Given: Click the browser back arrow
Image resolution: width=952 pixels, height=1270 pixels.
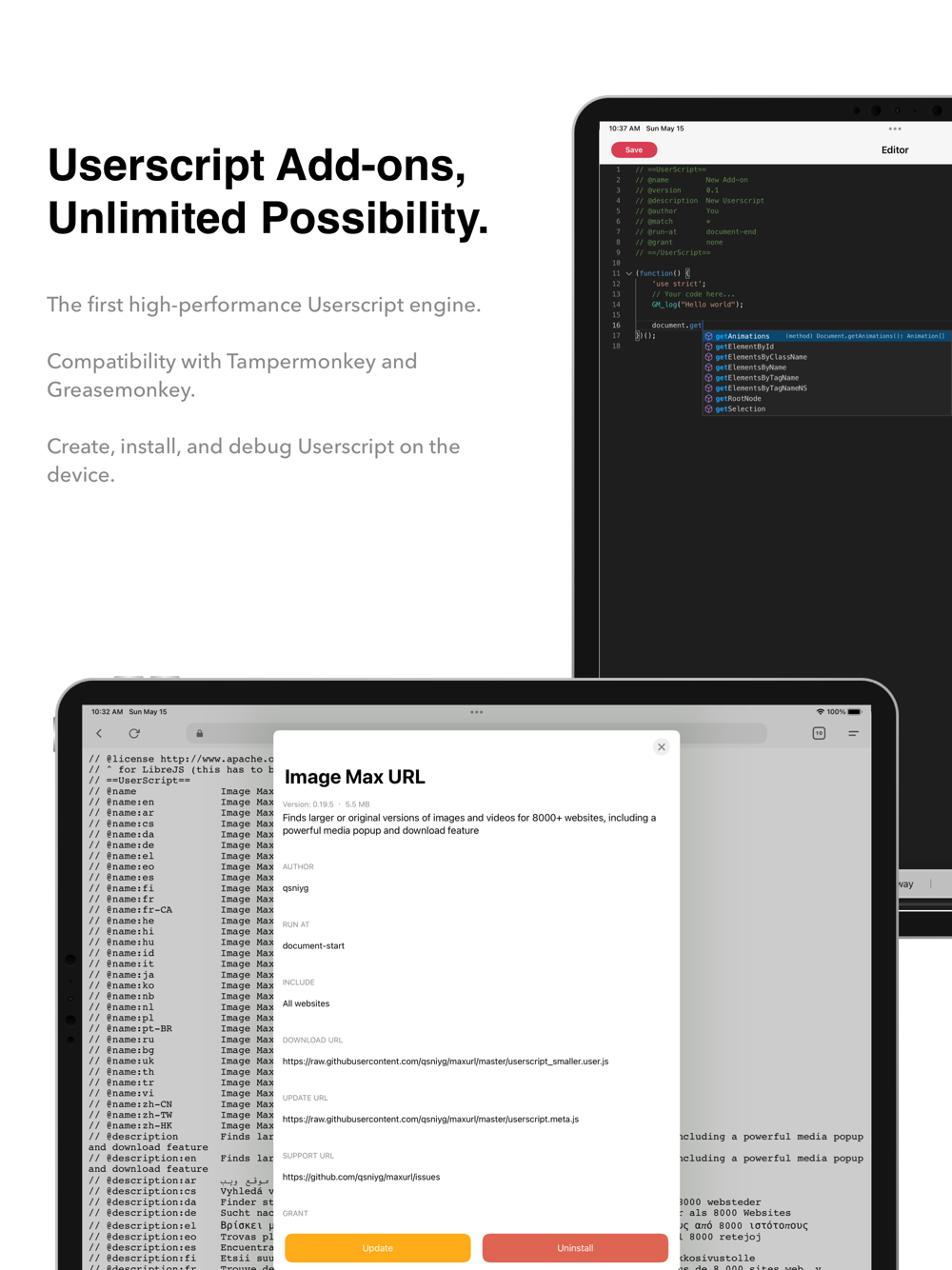Looking at the screenshot, I should pos(99,733).
